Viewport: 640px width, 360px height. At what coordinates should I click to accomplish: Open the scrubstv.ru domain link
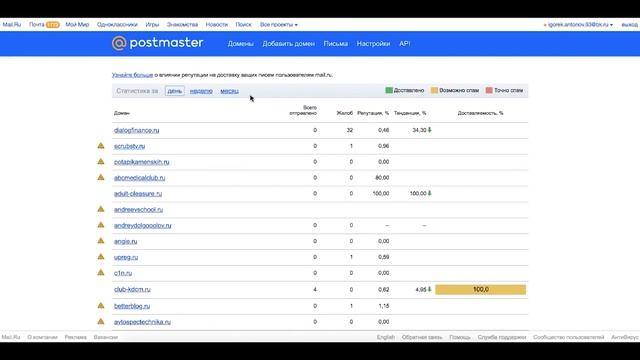tap(129, 146)
